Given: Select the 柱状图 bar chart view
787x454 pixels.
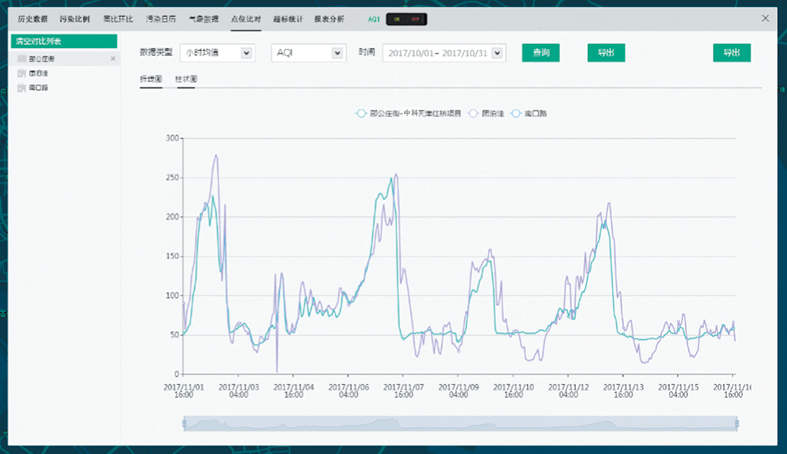Looking at the screenshot, I should click(186, 78).
